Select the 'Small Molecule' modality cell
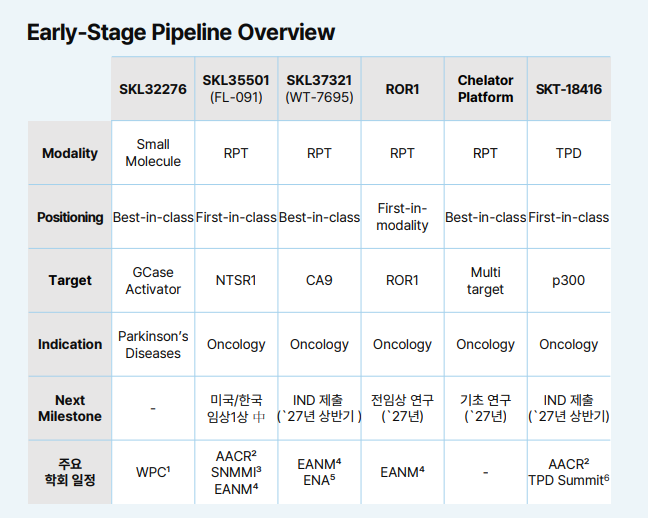Screen dimensions: 648x518 coord(153,153)
